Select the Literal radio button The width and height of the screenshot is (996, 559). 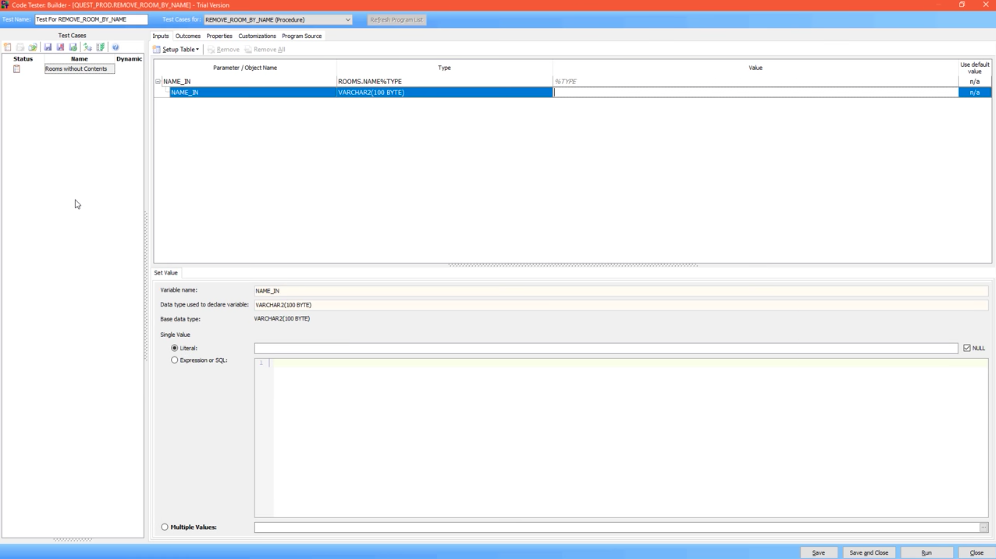pos(175,348)
